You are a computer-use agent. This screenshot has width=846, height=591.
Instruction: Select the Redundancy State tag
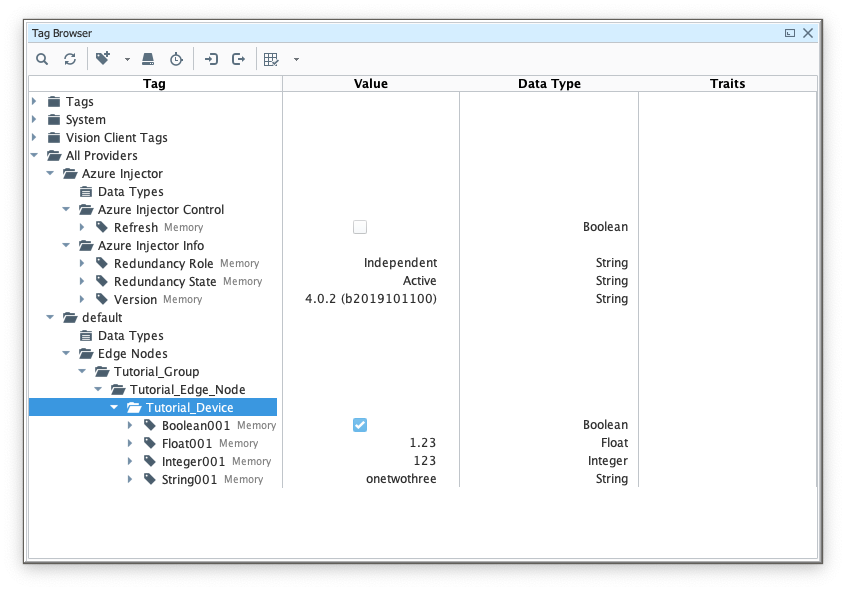[x=165, y=282]
